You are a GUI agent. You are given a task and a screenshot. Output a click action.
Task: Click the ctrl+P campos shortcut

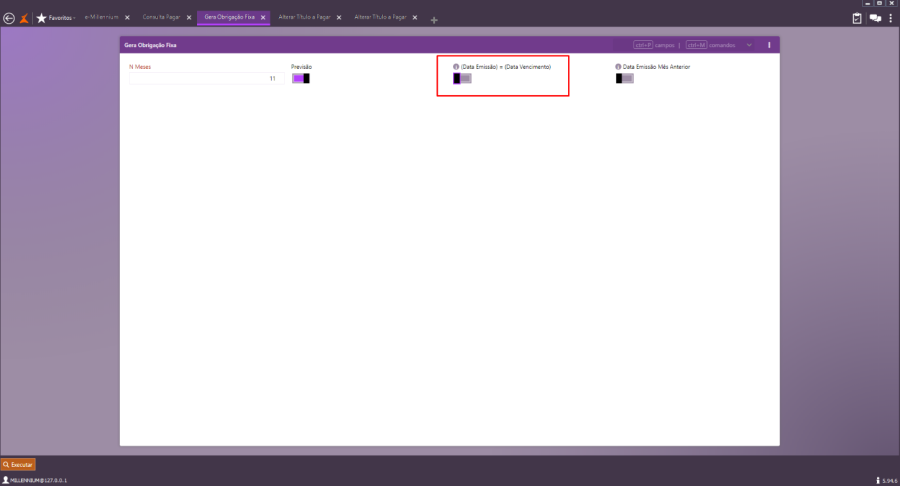click(654, 45)
